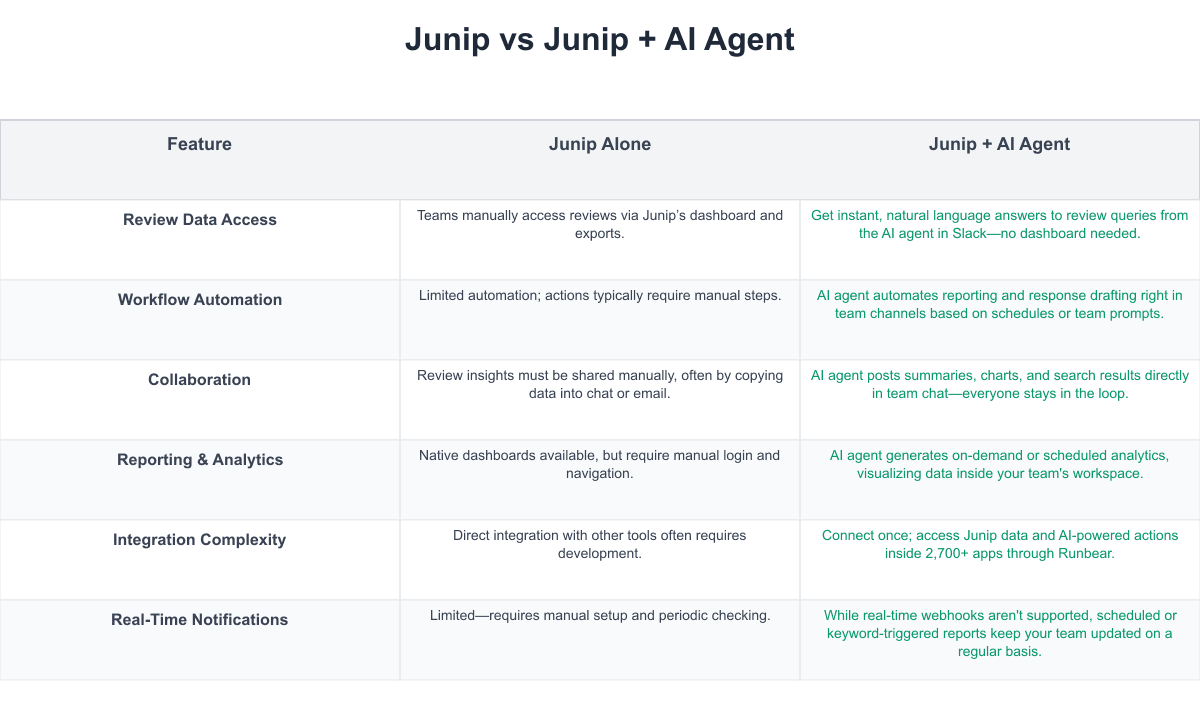Click the green text about posting summaries and charts
The width and height of the screenshot is (1200, 720).
pos(999,384)
